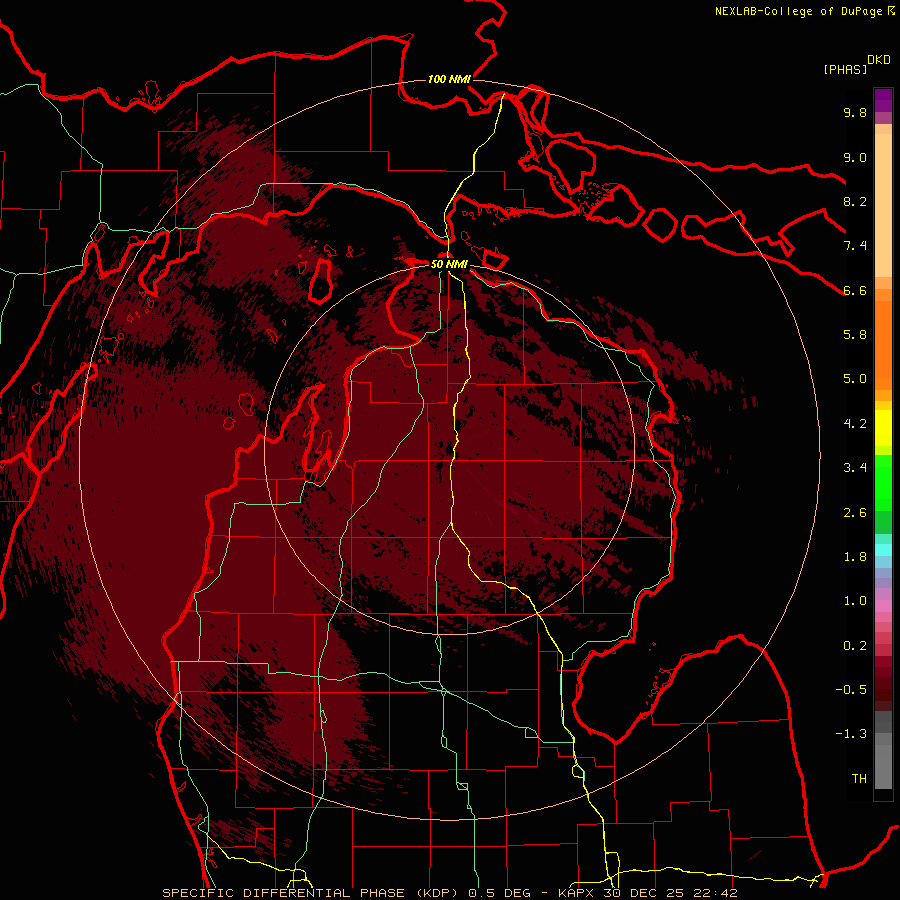
Task: Click the -0.5 value on the color scale
Action: [851, 690]
